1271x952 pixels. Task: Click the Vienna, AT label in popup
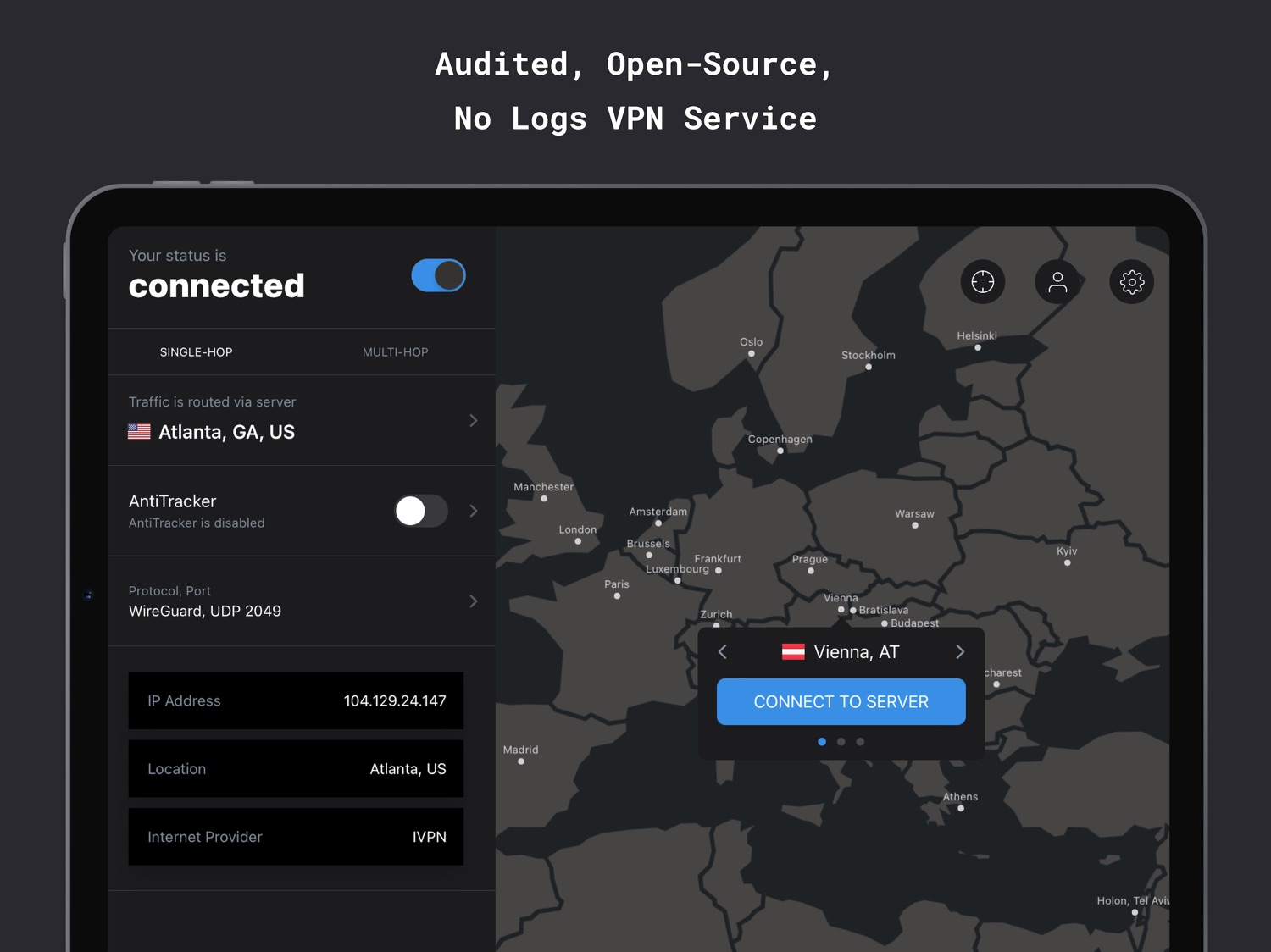click(857, 652)
